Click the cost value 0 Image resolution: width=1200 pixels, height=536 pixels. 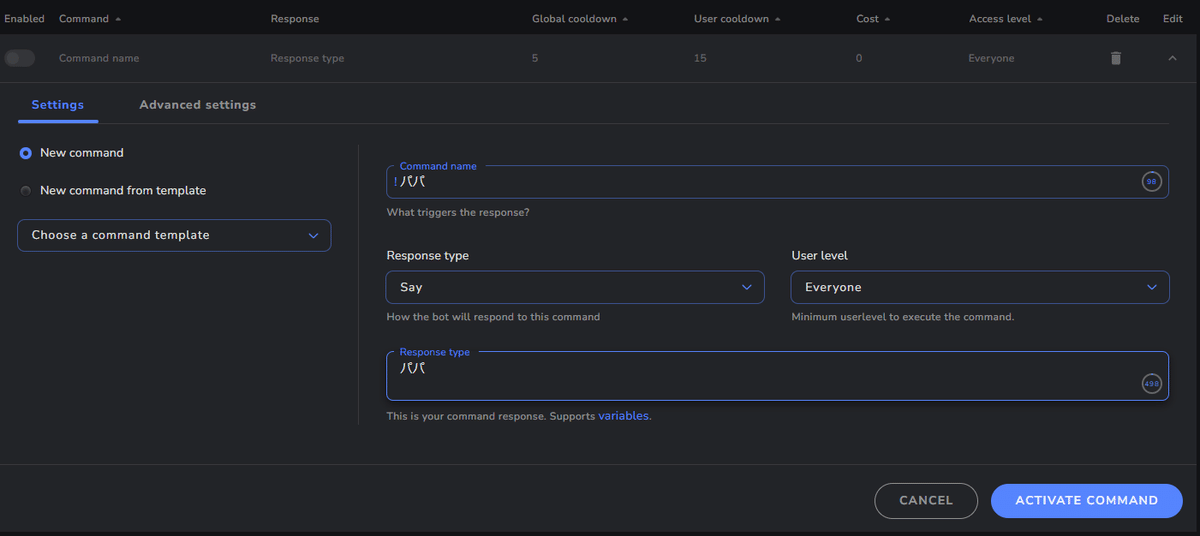click(x=859, y=58)
